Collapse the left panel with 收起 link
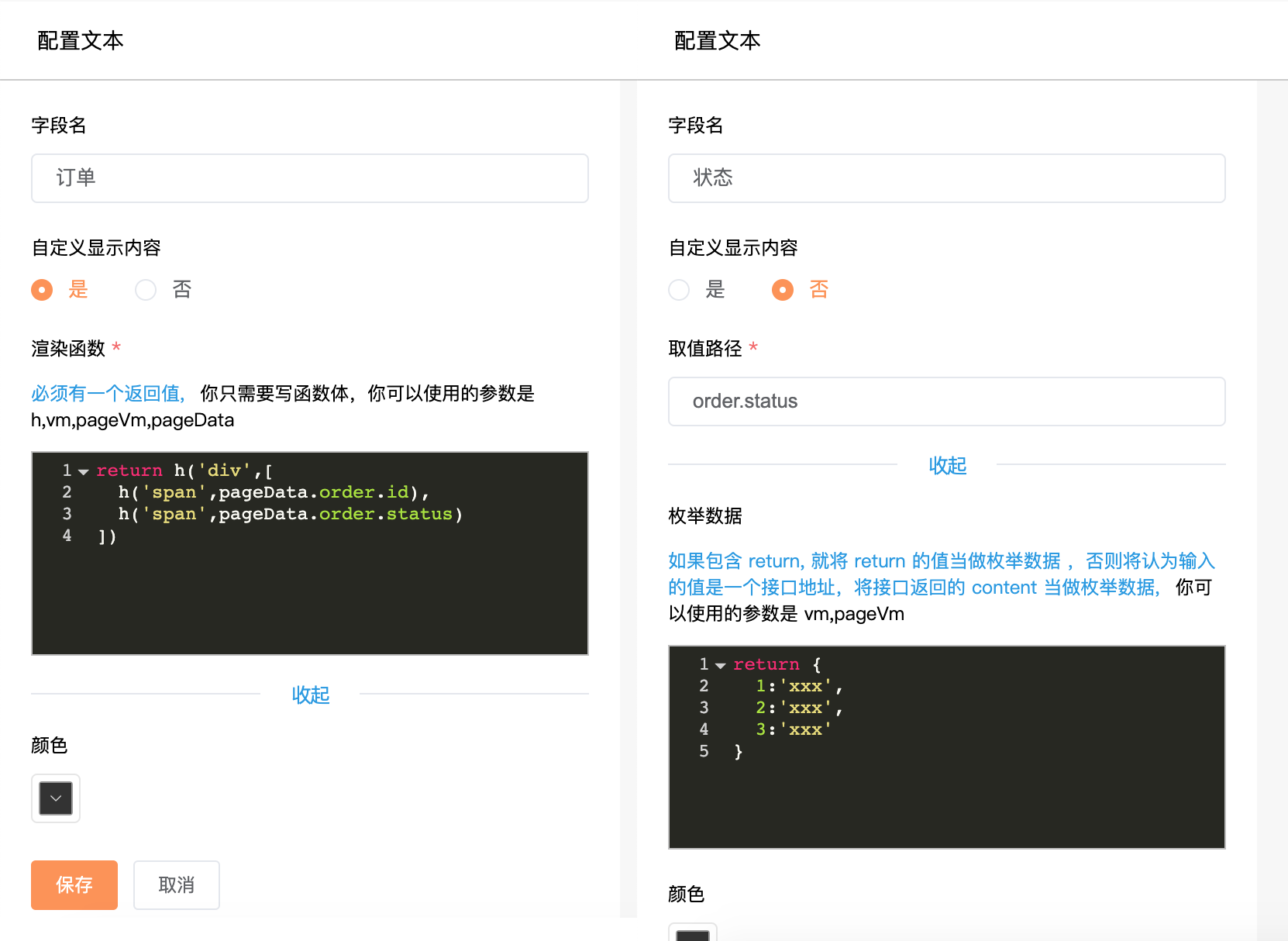 (311, 695)
